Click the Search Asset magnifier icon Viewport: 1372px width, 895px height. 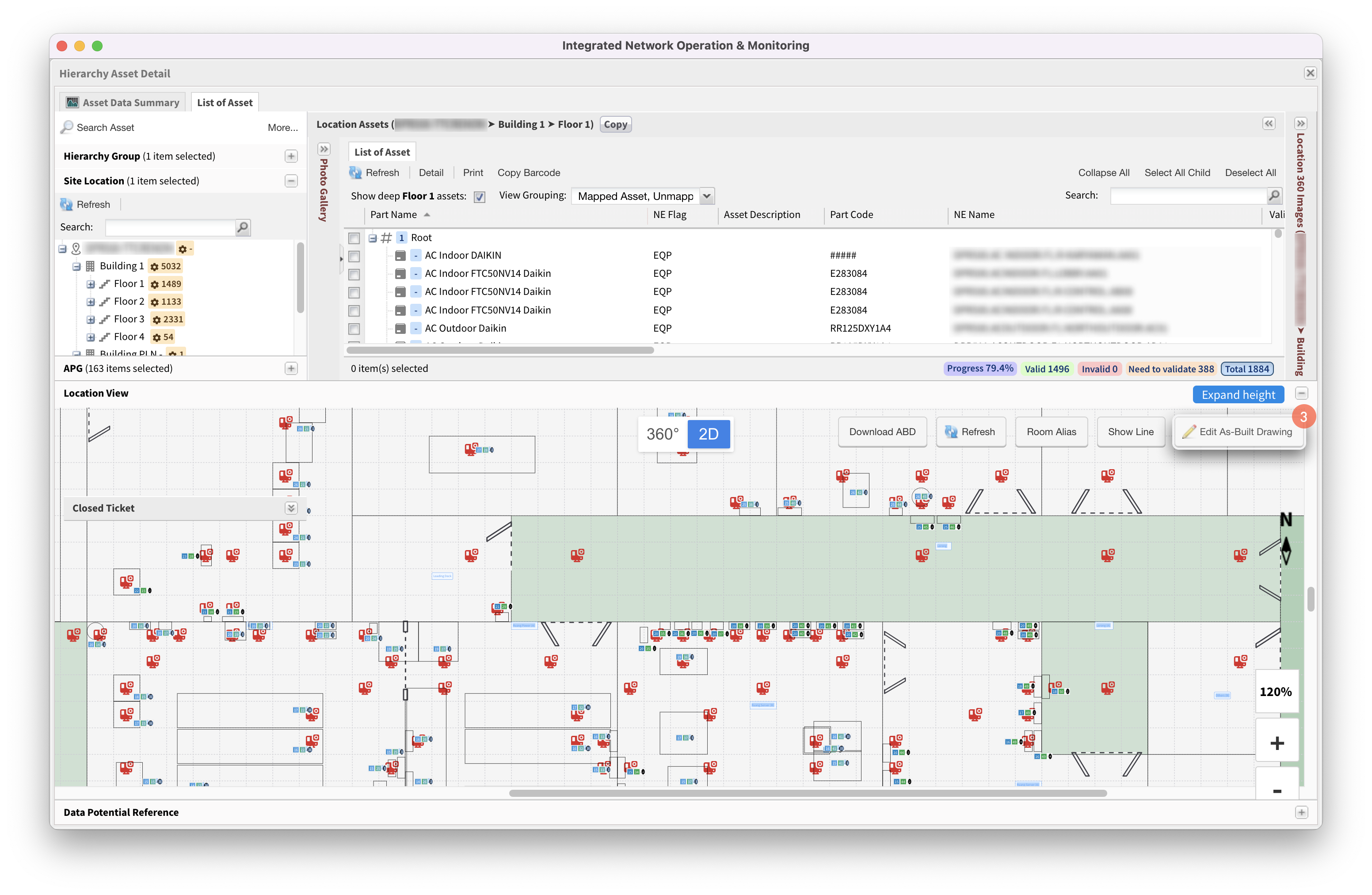point(68,127)
